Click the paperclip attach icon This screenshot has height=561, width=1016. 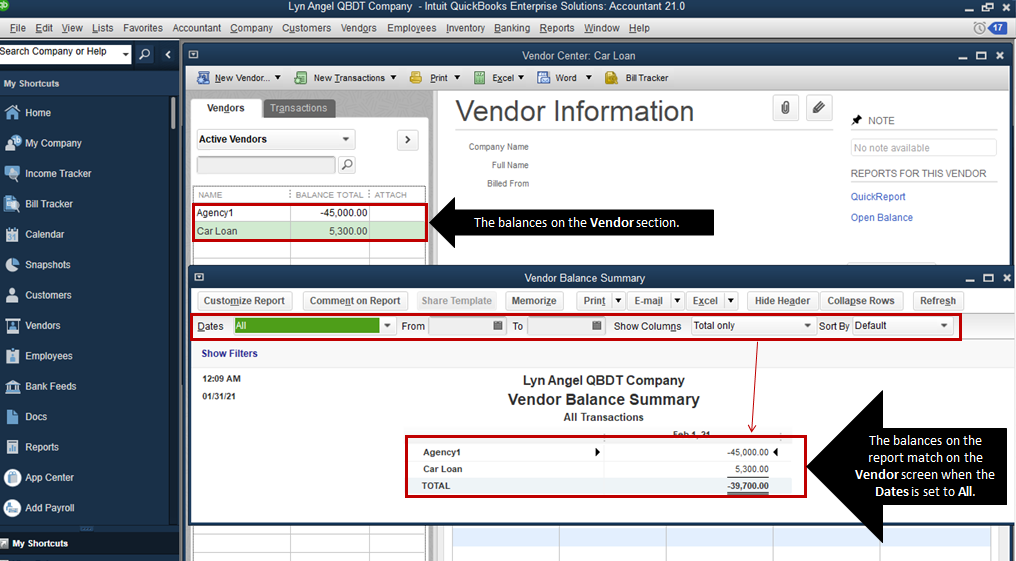tap(786, 108)
